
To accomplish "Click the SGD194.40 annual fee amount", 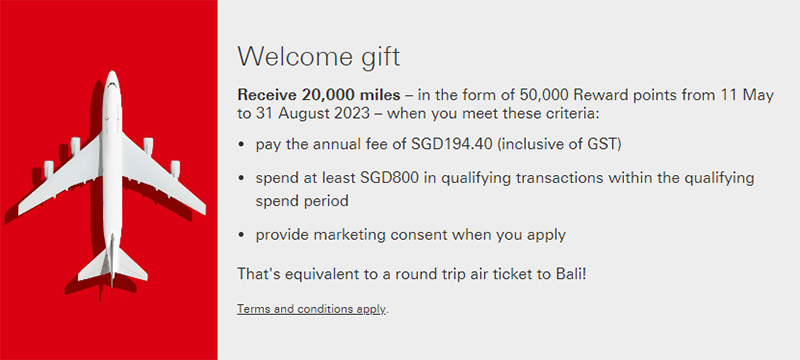I will point(451,144).
